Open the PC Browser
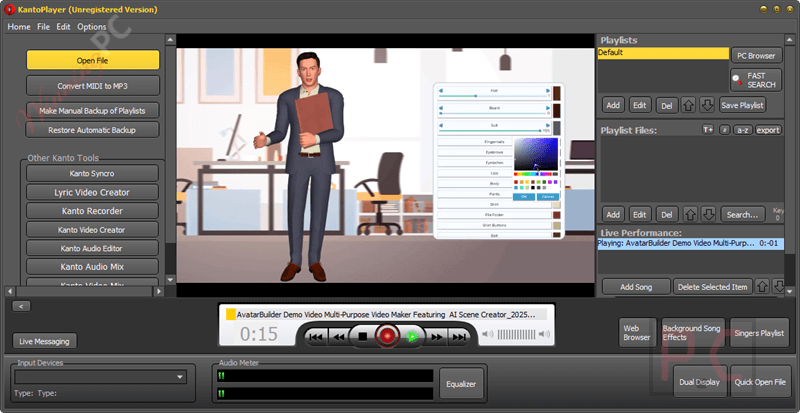800x413 pixels. pos(756,56)
